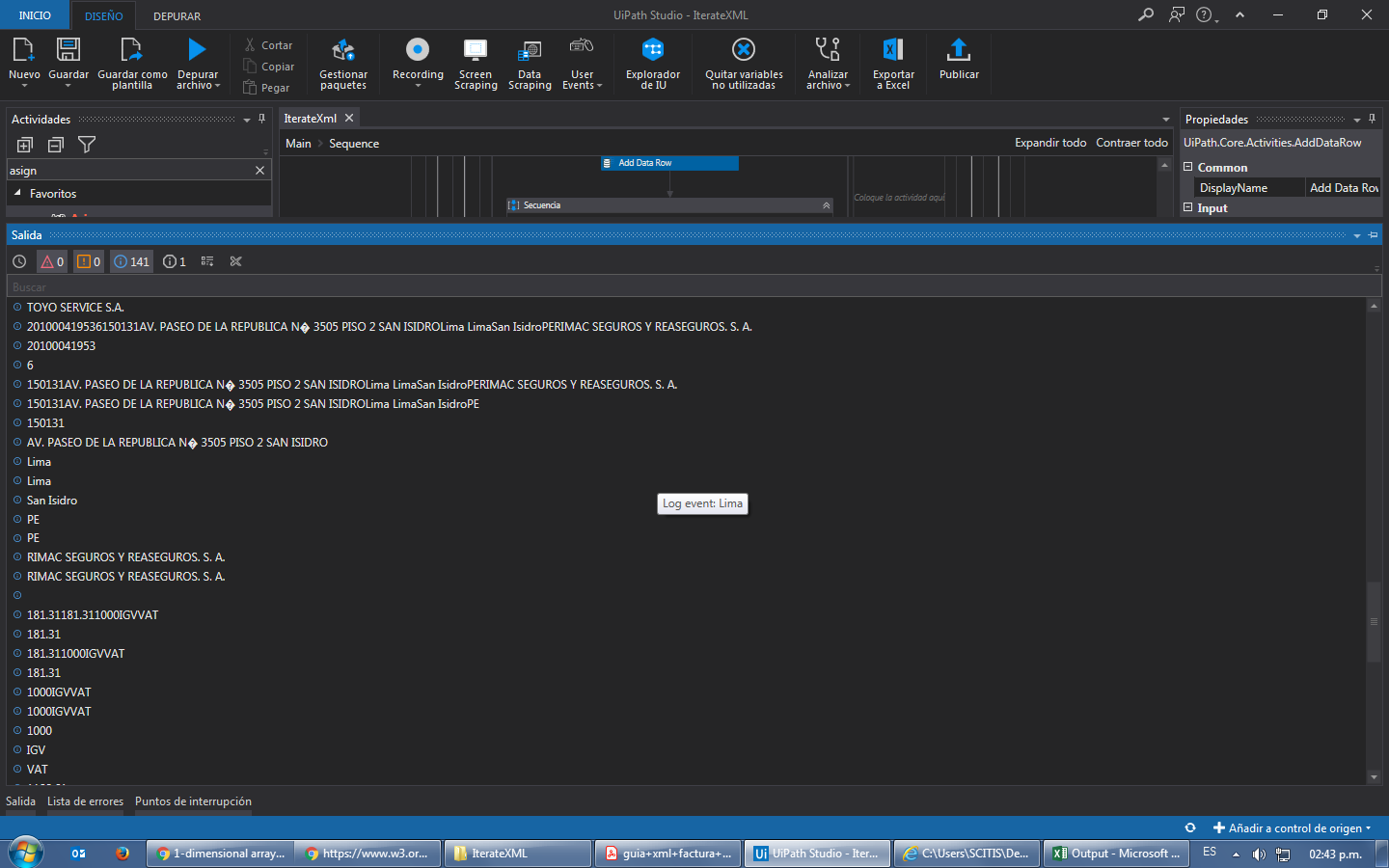Cut selection with Cortar
The height and width of the screenshot is (868, 1389).
pos(268,45)
